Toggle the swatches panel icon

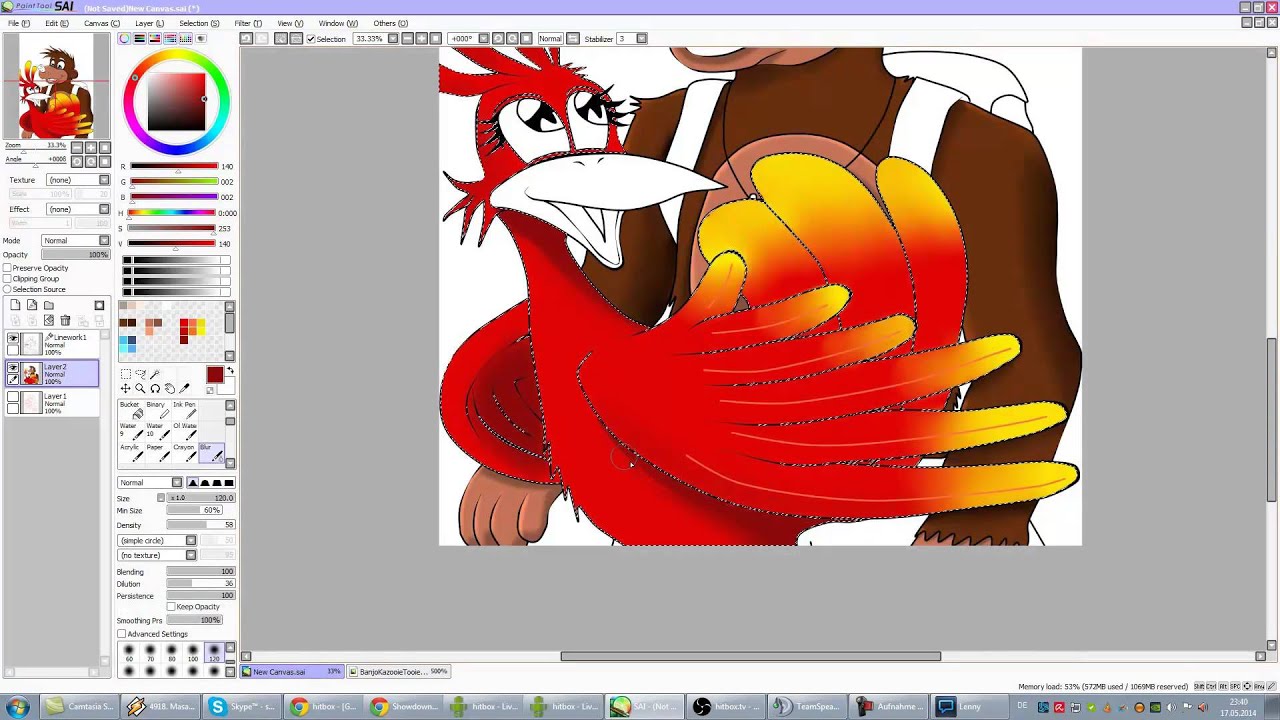[x=185, y=38]
